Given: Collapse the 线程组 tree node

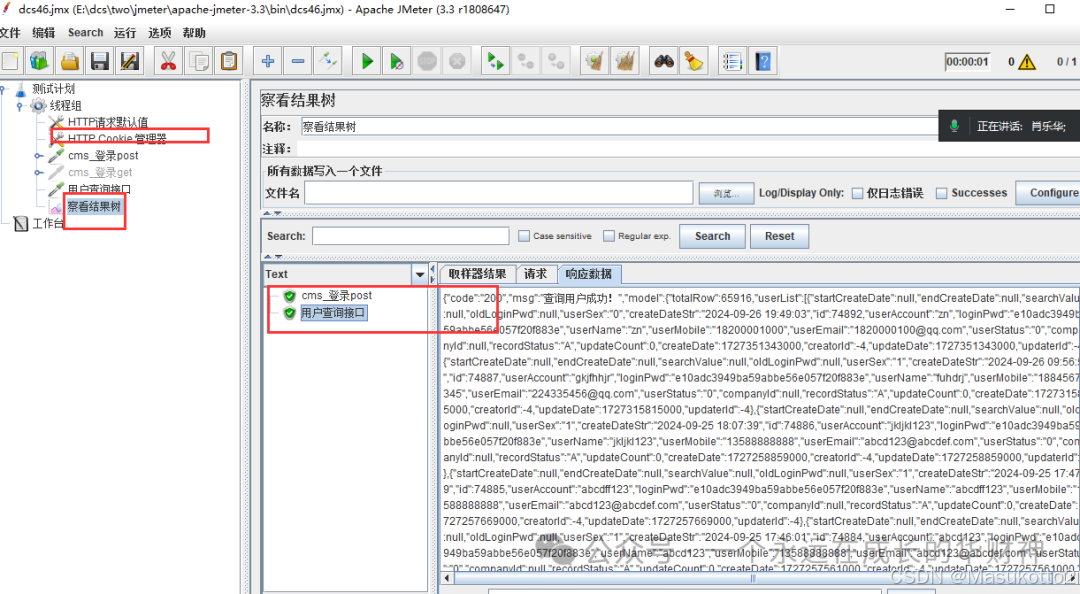Looking at the screenshot, I should [x=19, y=106].
